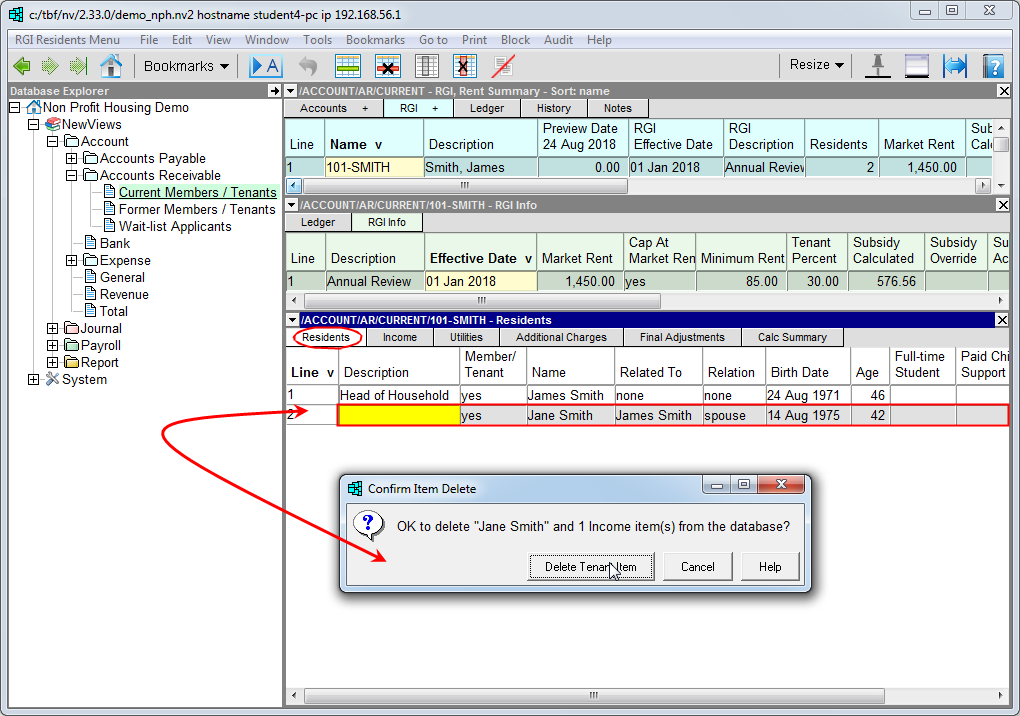Select Former Members / Tenants in tree
This screenshot has height=716, width=1020.
click(x=196, y=210)
